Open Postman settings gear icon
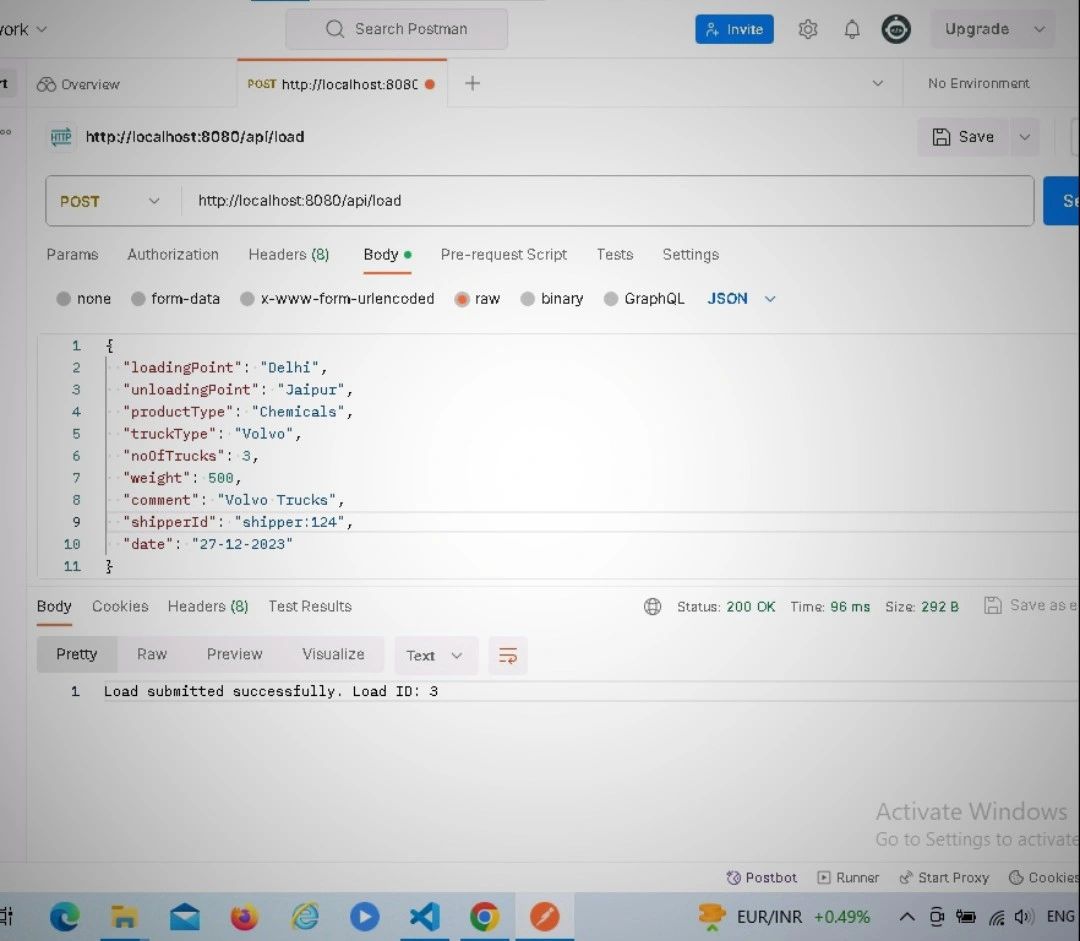This screenshot has height=941, width=1080. (x=808, y=30)
